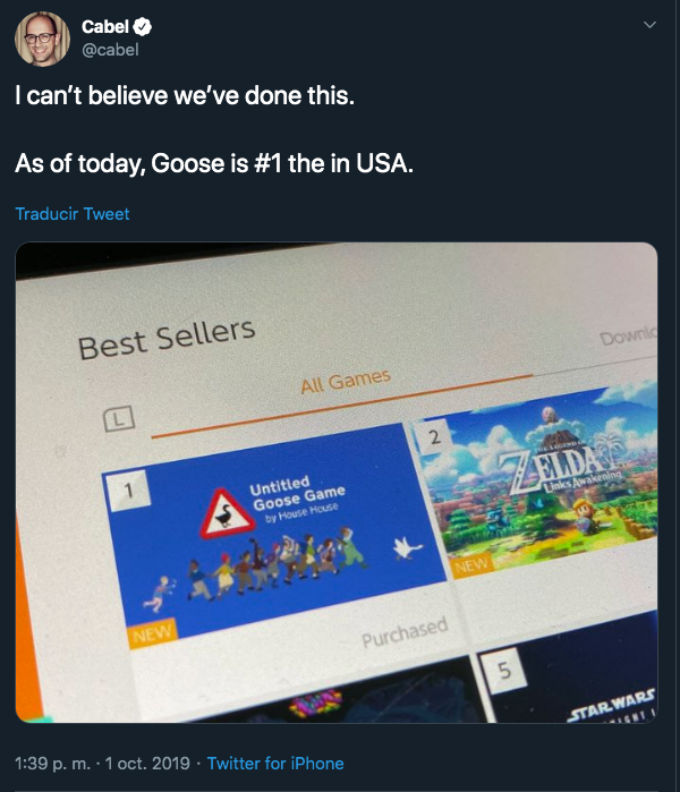Click the number 2 rank badge
Screen dimensions: 680x792
[x=434, y=436]
